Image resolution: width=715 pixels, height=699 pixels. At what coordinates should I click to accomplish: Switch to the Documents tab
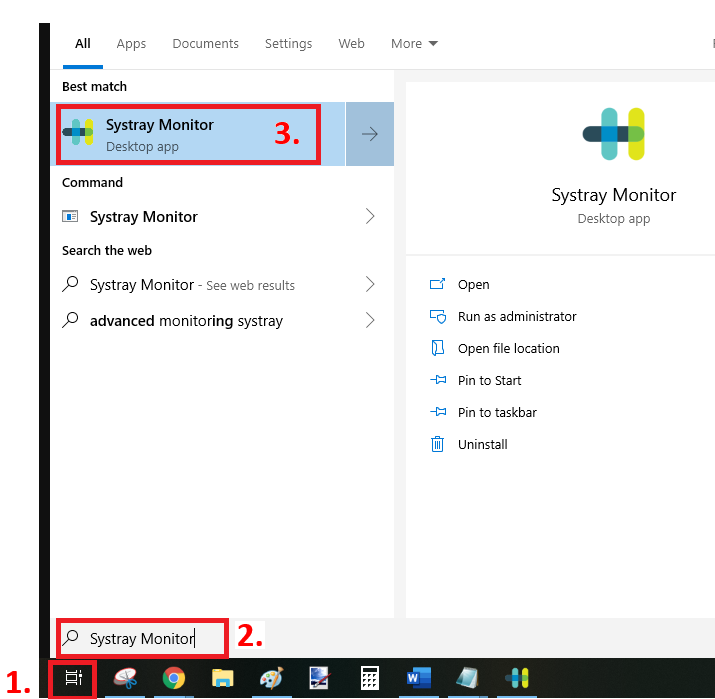point(205,44)
